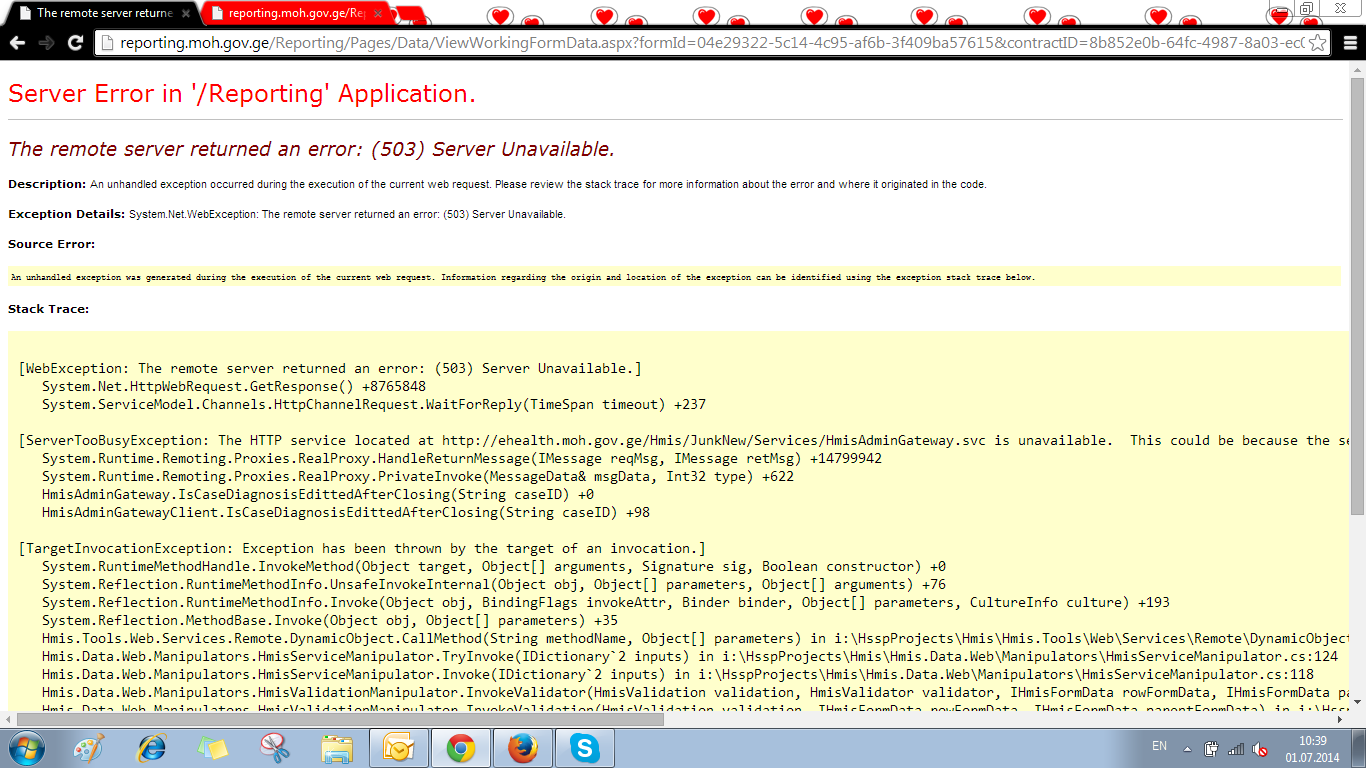1366x768 pixels.
Task: Switch to 'The remote server returne' tab
Action: [x=100, y=13]
